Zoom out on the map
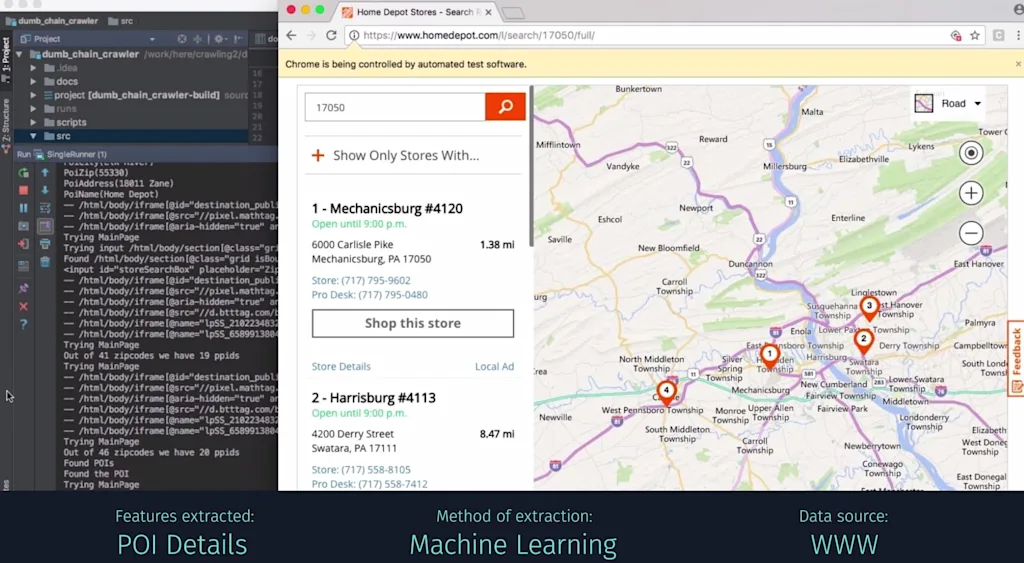The width and height of the screenshot is (1024, 563). coord(971,233)
